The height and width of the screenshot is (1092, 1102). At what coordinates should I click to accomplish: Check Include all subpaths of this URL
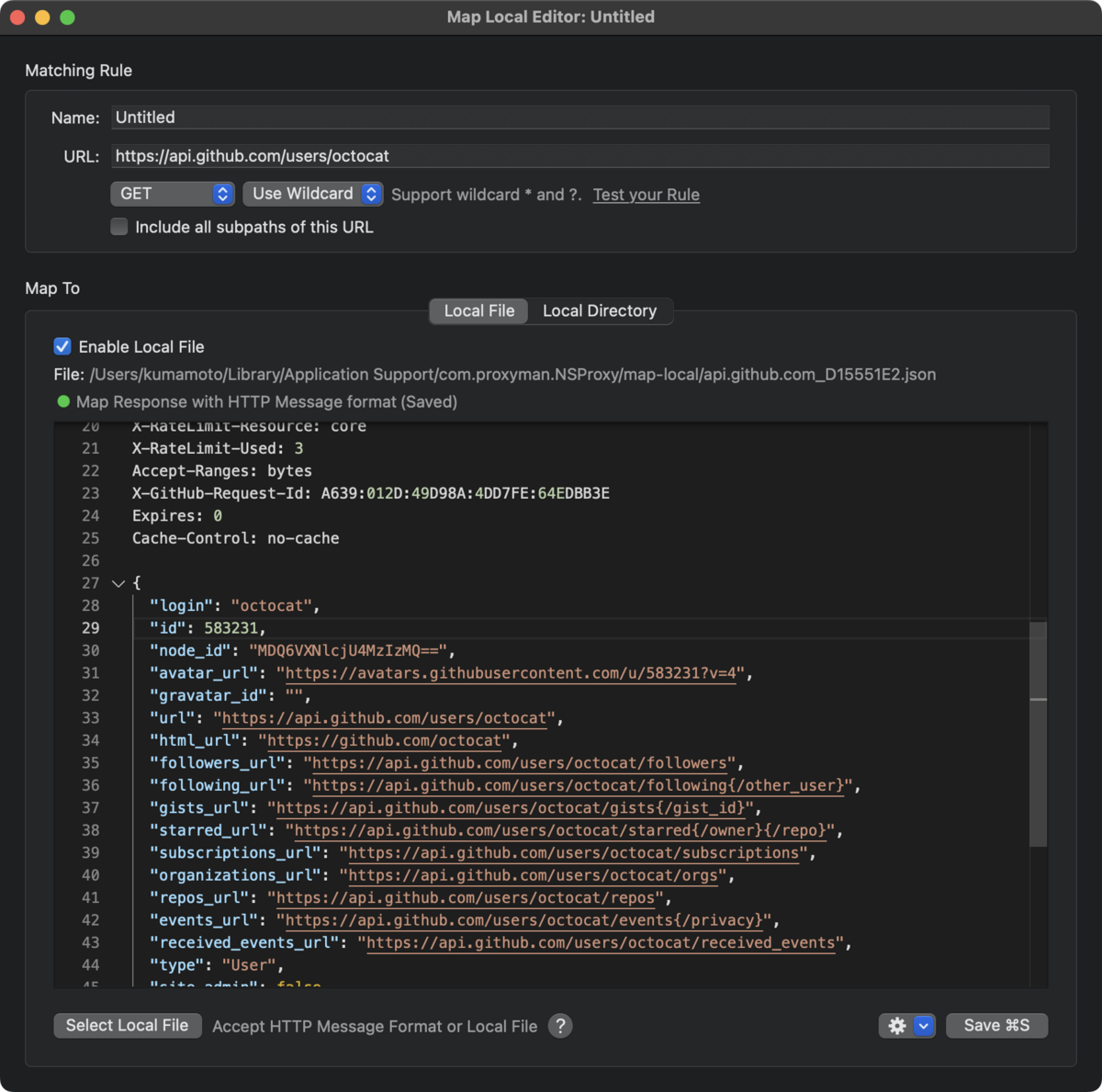point(119,226)
